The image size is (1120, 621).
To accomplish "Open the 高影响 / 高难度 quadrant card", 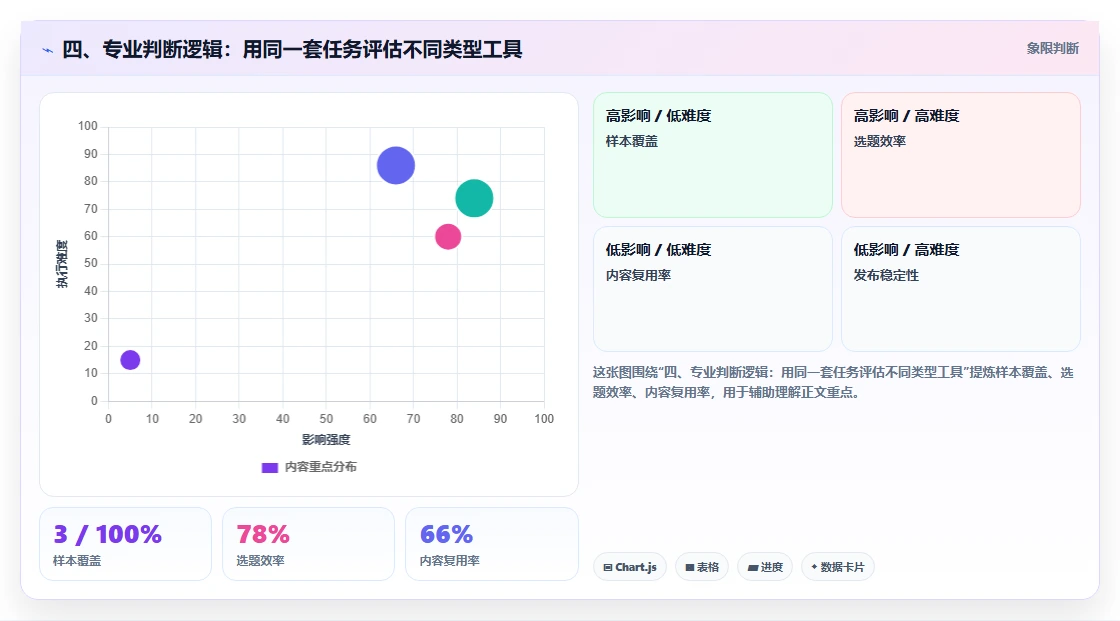I will [x=961, y=154].
